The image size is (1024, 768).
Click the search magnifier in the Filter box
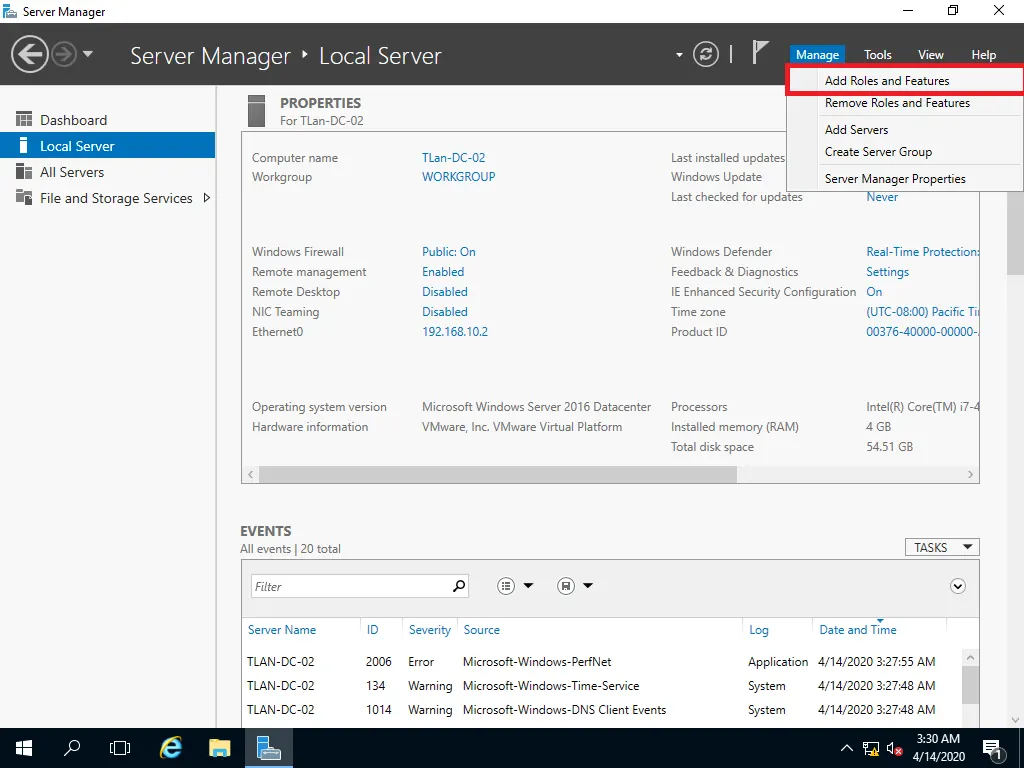tap(459, 586)
